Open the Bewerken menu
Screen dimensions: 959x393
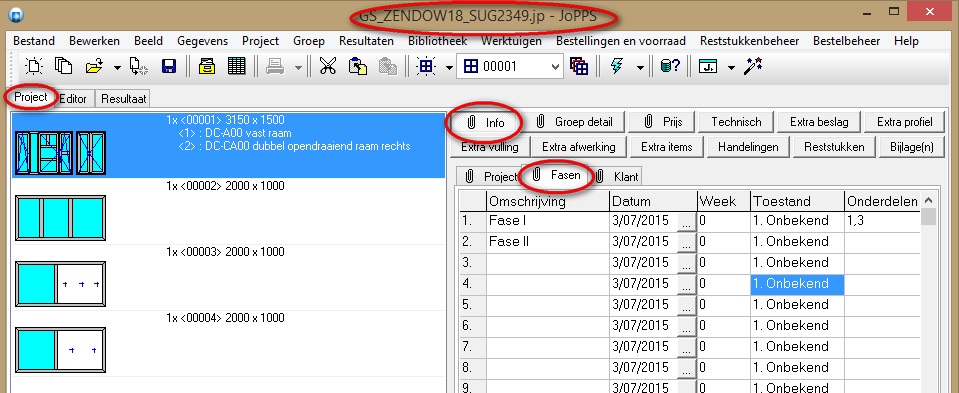[94, 41]
